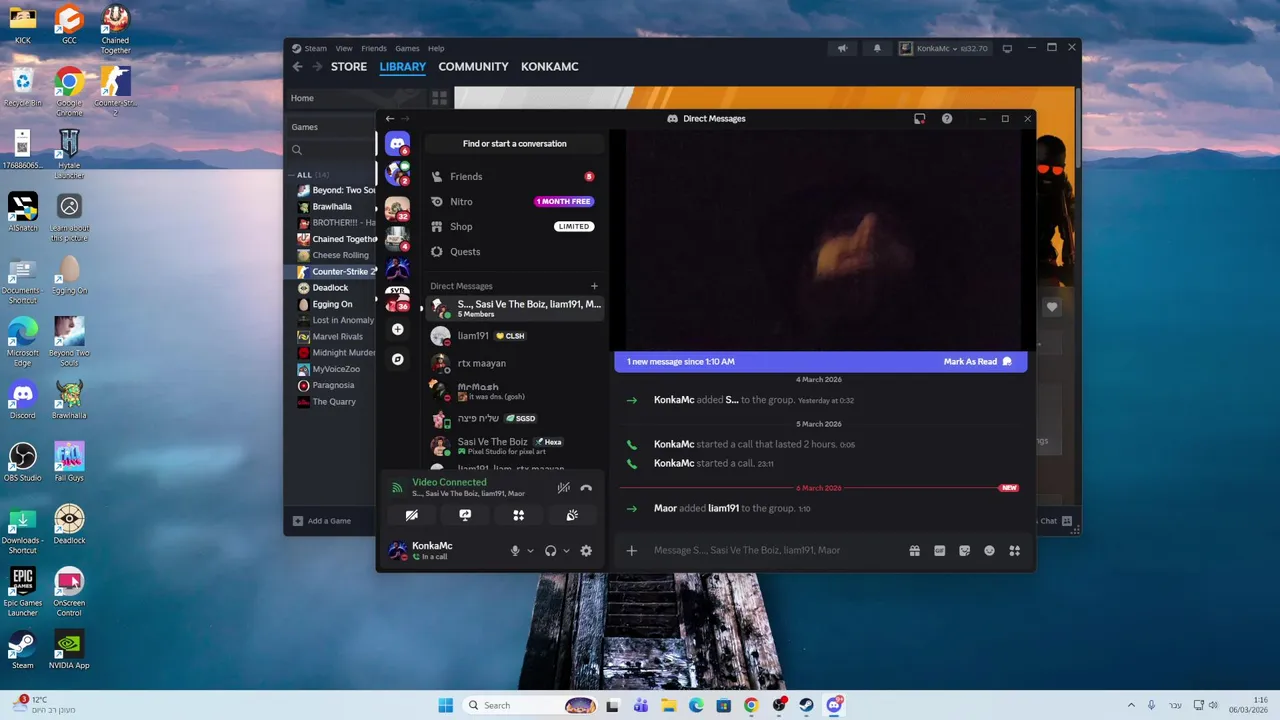
Task: Click Steam library Home button
Action: 302,98
